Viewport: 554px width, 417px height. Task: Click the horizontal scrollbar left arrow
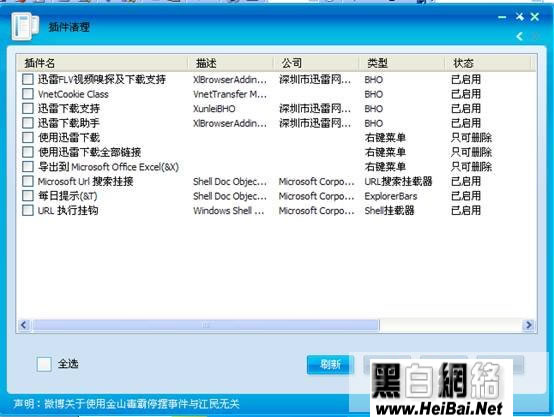coord(24,325)
